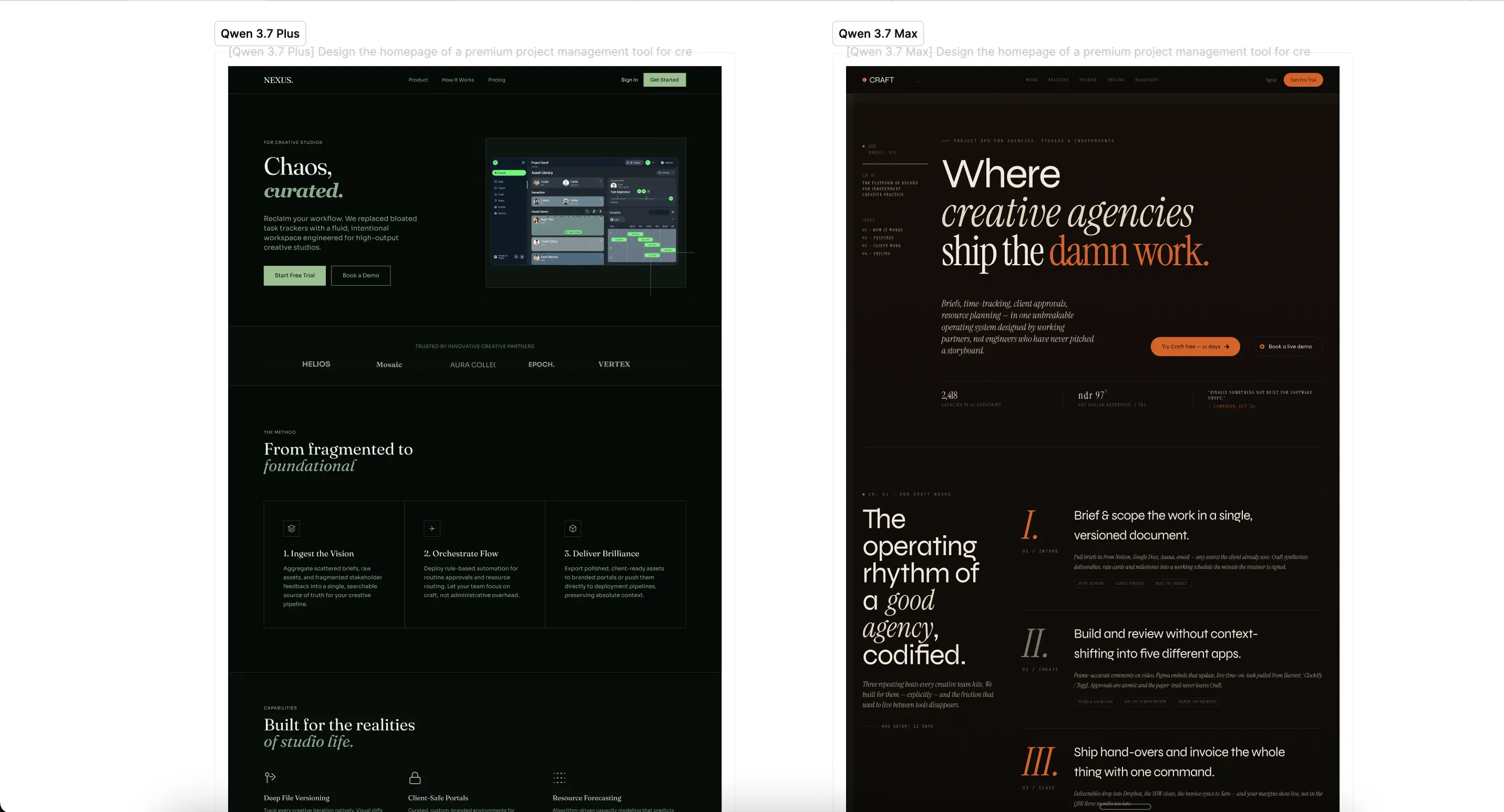1504x812 pixels.
Task: Click the 1. Ingest the Vision card heading
Action: coord(318,554)
